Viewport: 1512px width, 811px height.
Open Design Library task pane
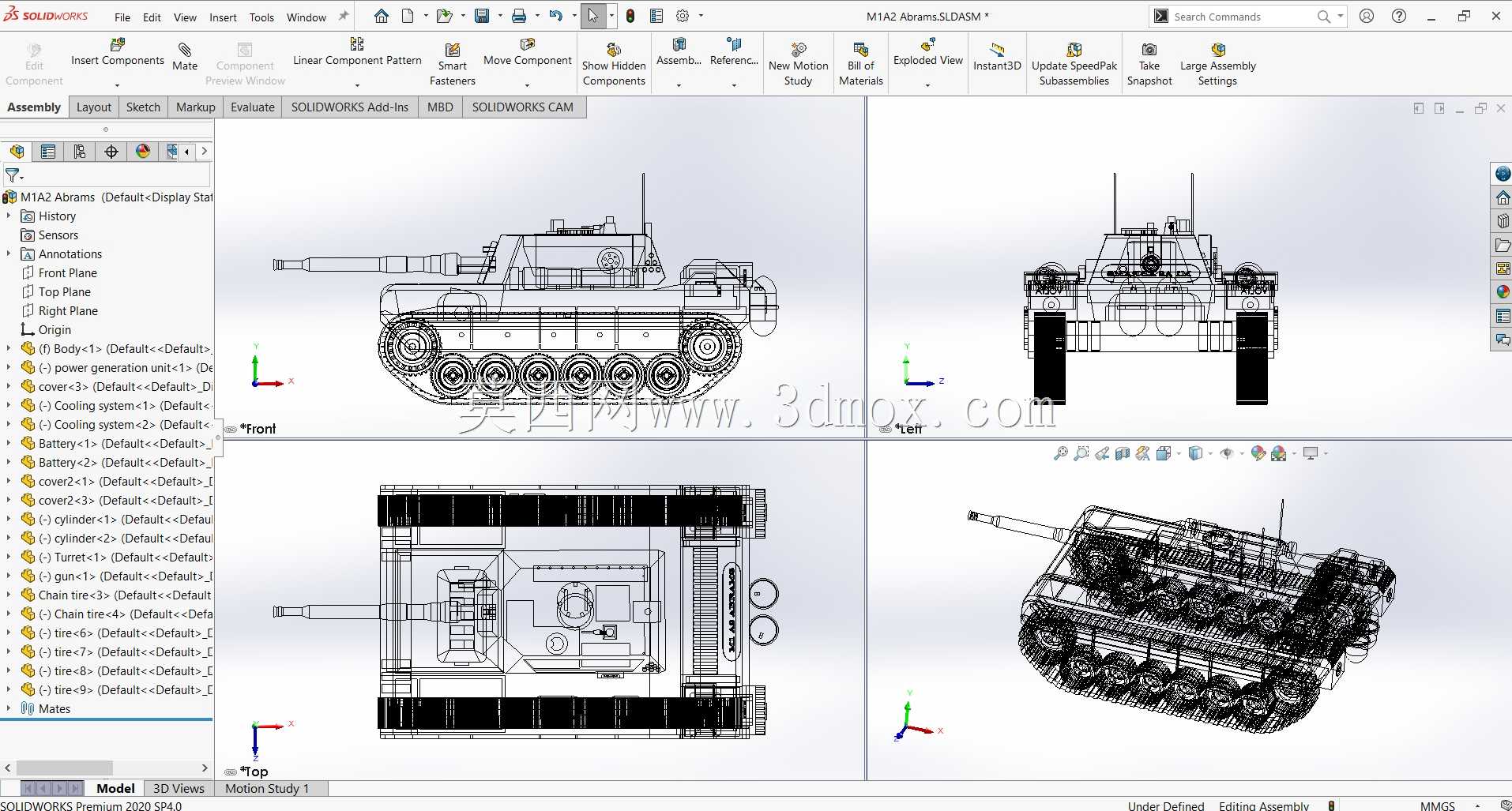pos(1503,221)
